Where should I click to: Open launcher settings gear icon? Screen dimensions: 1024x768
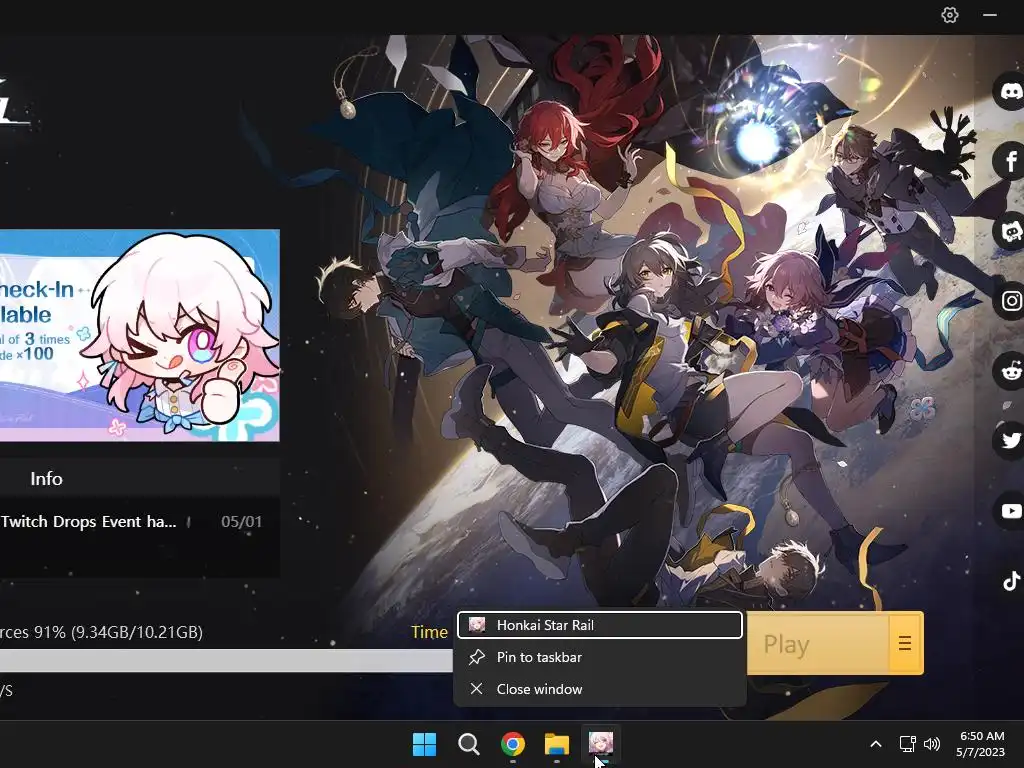950,15
